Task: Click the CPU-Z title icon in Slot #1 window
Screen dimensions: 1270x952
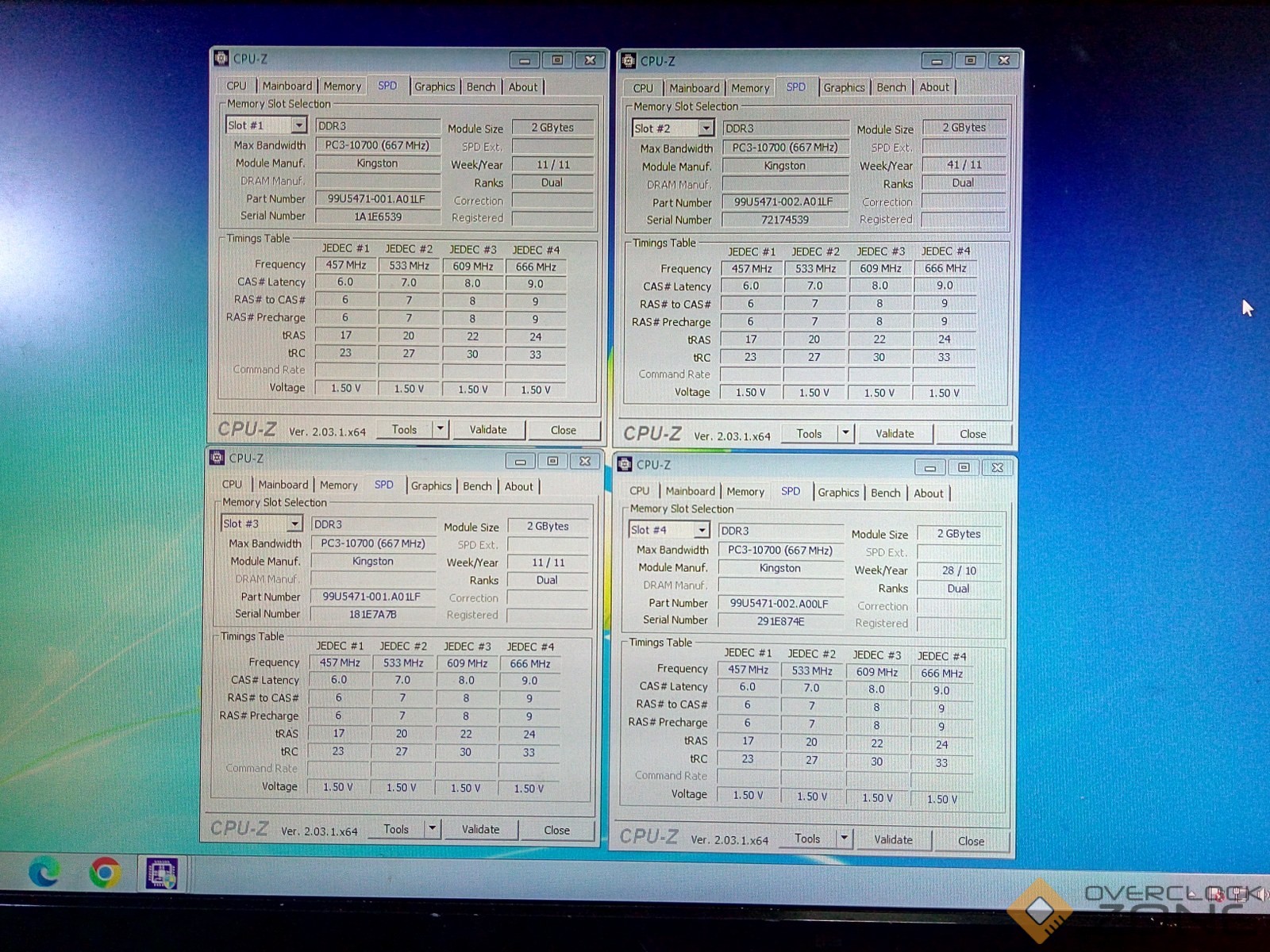Action: tap(221, 58)
